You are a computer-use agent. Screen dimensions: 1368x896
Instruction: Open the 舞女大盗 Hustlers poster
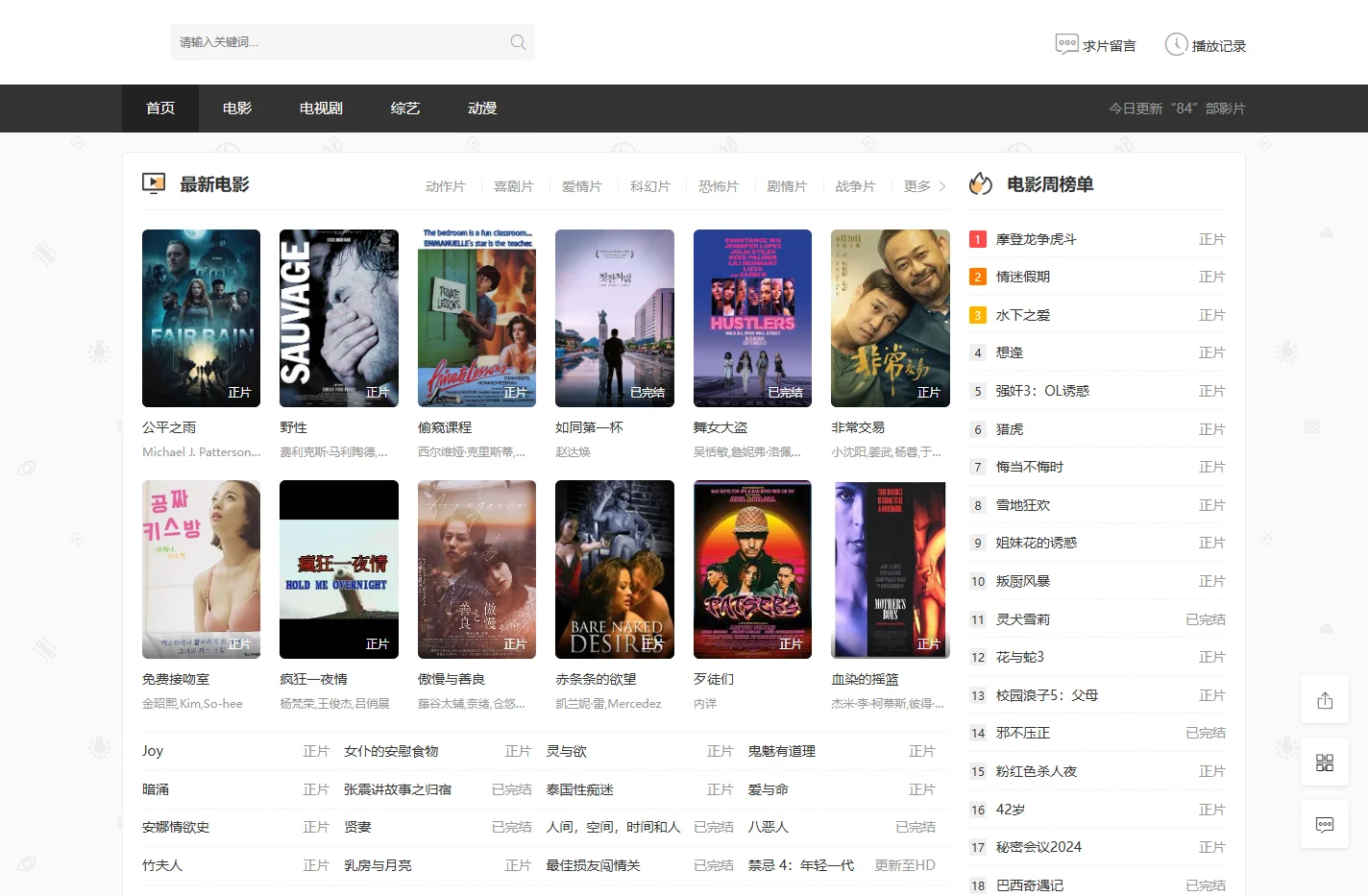752,318
